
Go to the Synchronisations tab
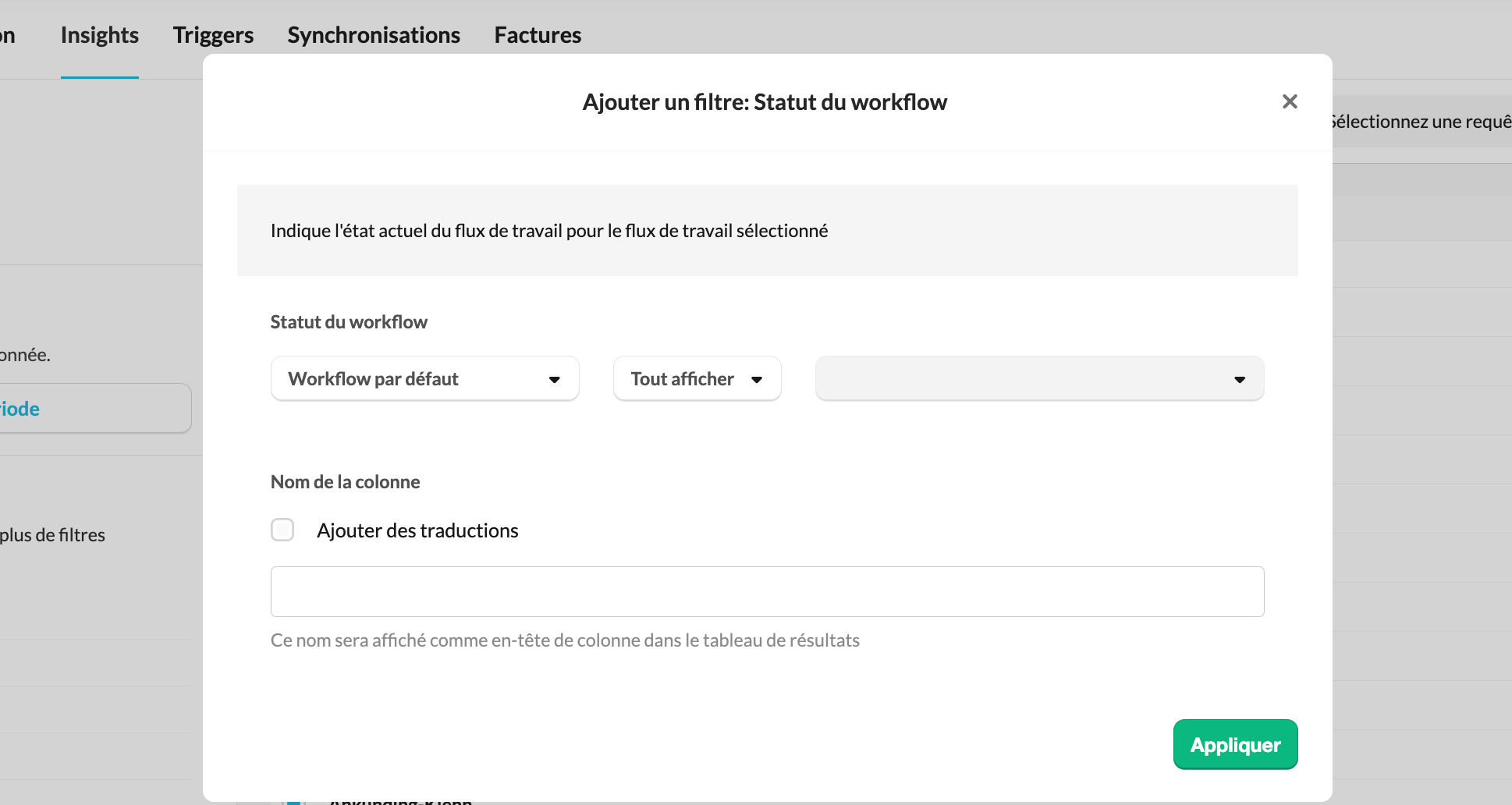(374, 35)
